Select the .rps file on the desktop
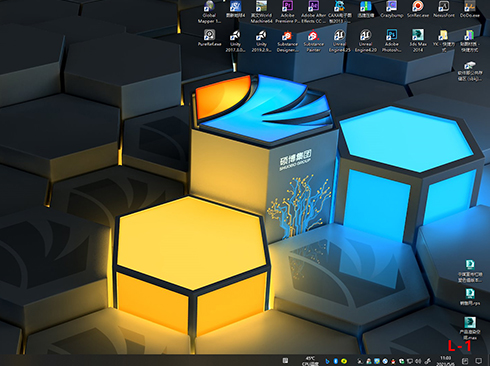 click(470, 297)
